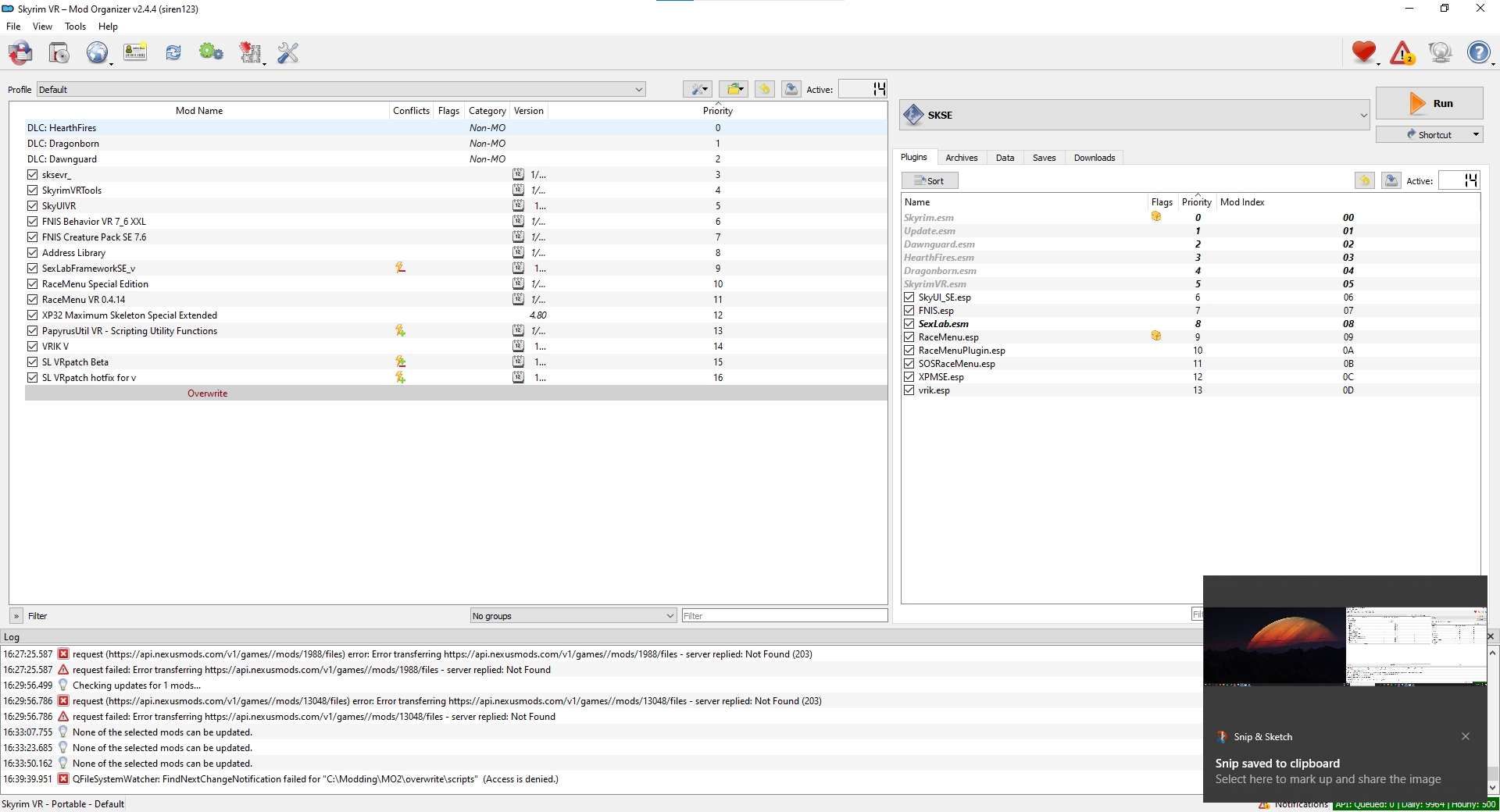Uncheck the SkyUIVR mod

[x=32, y=206]
